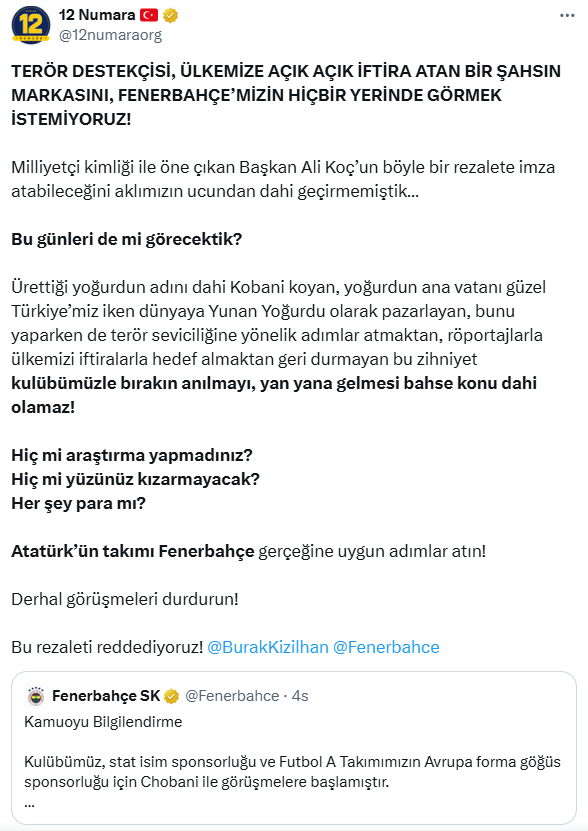Click the Turkish flag emoji in the name
This screenshot has width=588, height=831.
click(x=149, y=15)
